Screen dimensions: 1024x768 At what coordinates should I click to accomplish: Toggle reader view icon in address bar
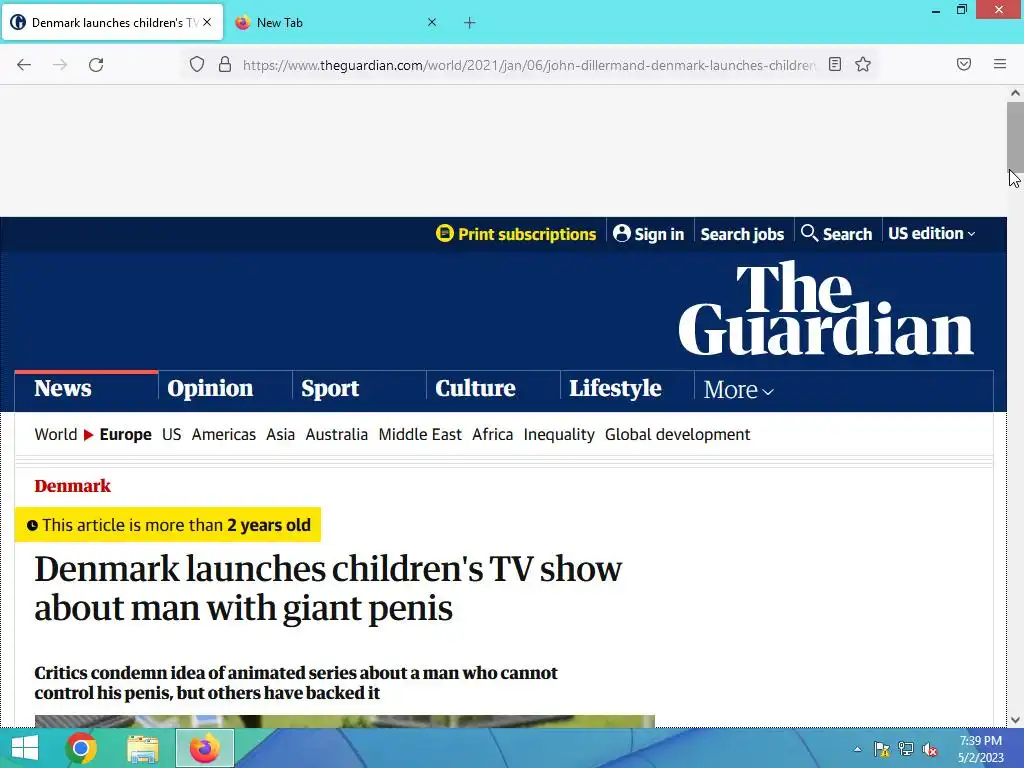pos(835,64)
